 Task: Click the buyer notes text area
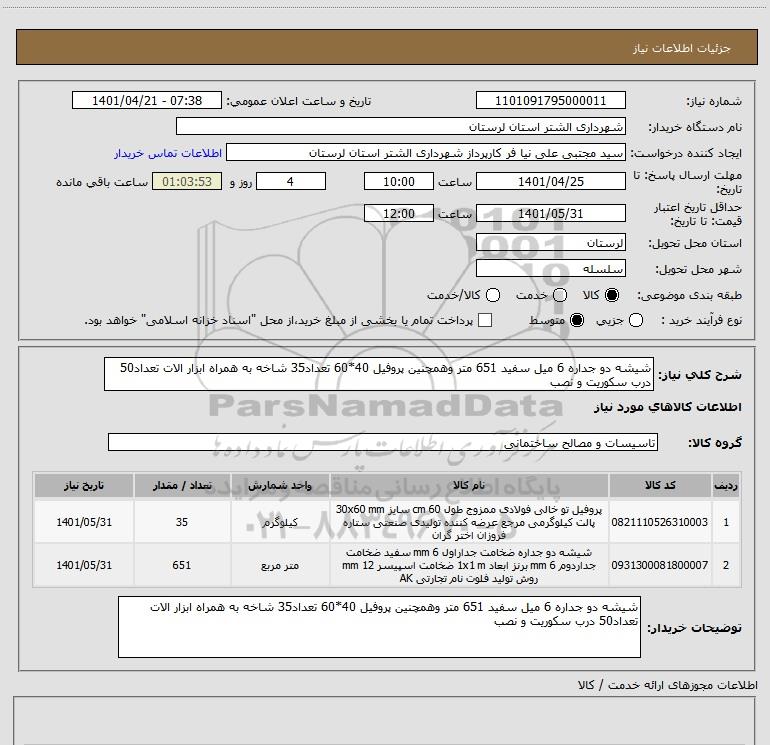pos(379,627)
